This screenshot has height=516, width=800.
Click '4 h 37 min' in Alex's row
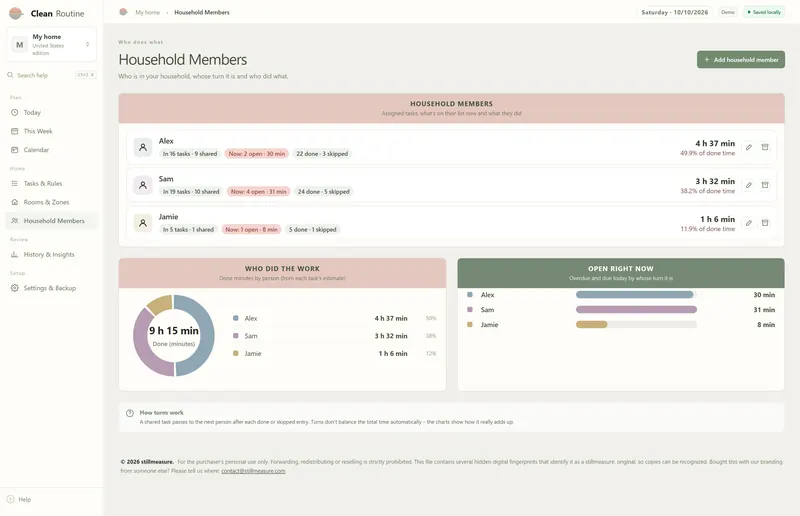coord(715,143)
